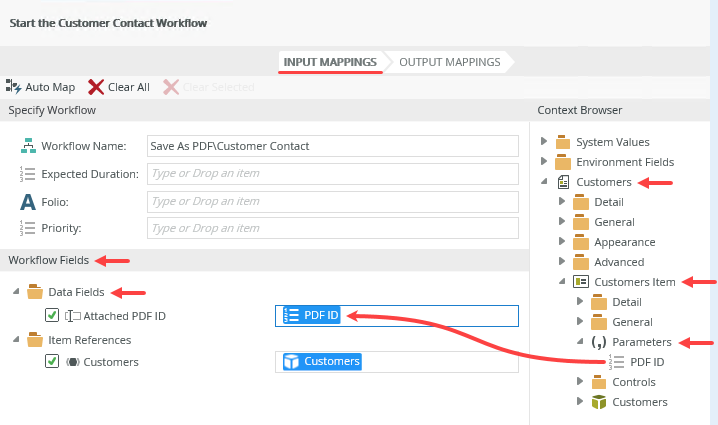
Task: Switch to the Output Mappings tab
Action: point(449,62)
